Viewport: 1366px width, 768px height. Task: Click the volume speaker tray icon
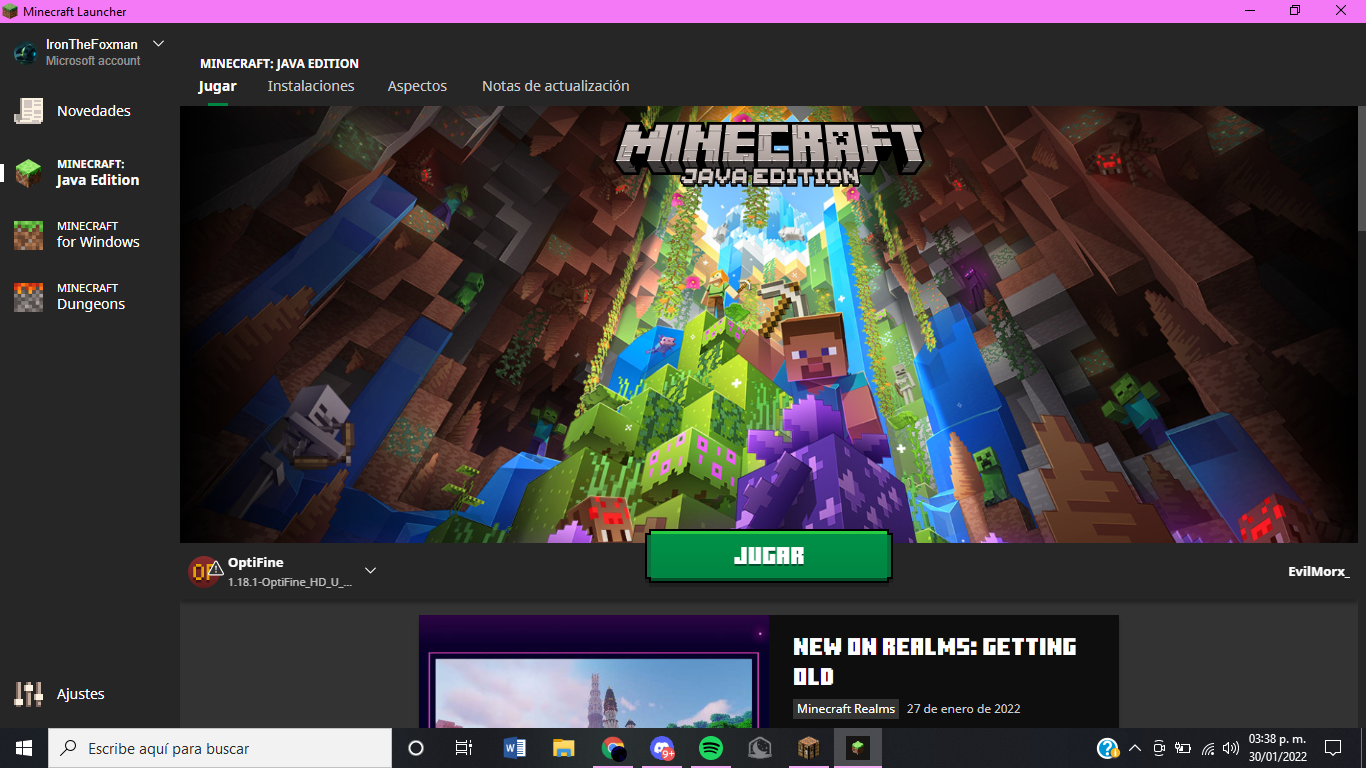point(1231,748)
